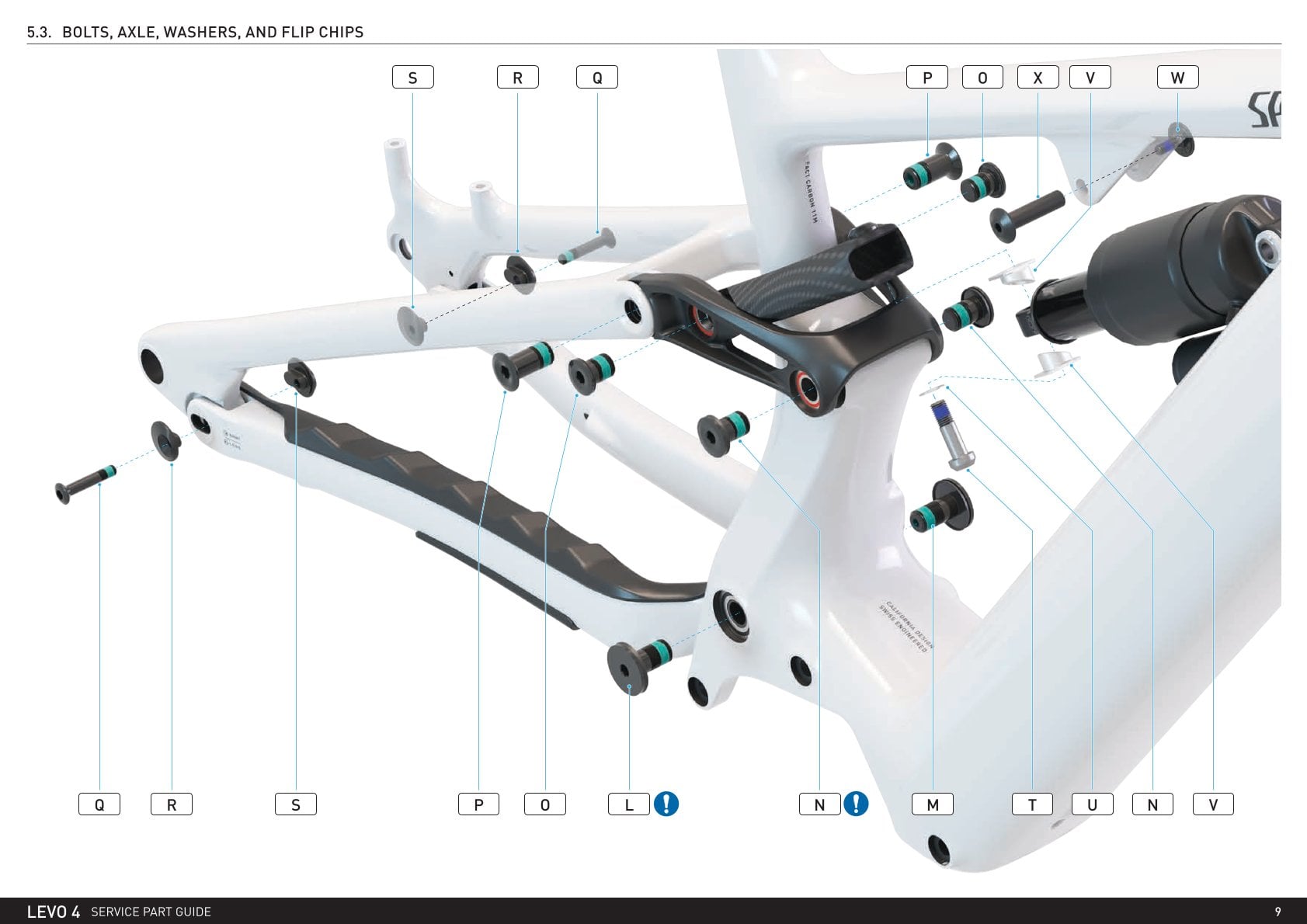Click the blue exclamation icon beside N
1307x924 pixels.
pyautogui.click(x=856, y=804)
